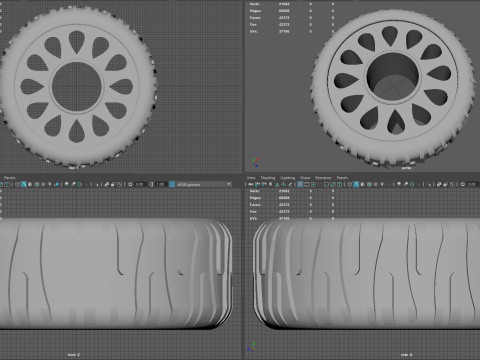
Task: Open Shading menu of side view panel
Action: click(268, 178)
